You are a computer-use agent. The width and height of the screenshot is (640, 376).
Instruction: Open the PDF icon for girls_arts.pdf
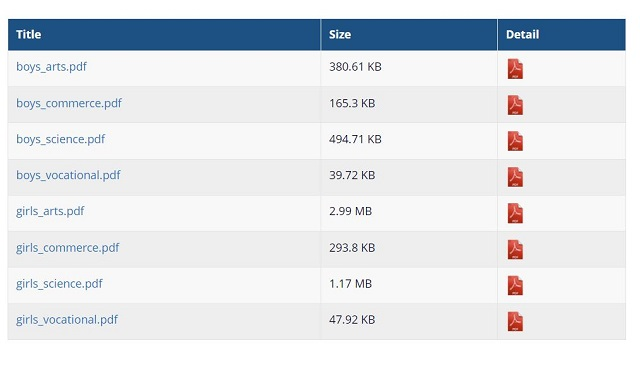[515, 214]
